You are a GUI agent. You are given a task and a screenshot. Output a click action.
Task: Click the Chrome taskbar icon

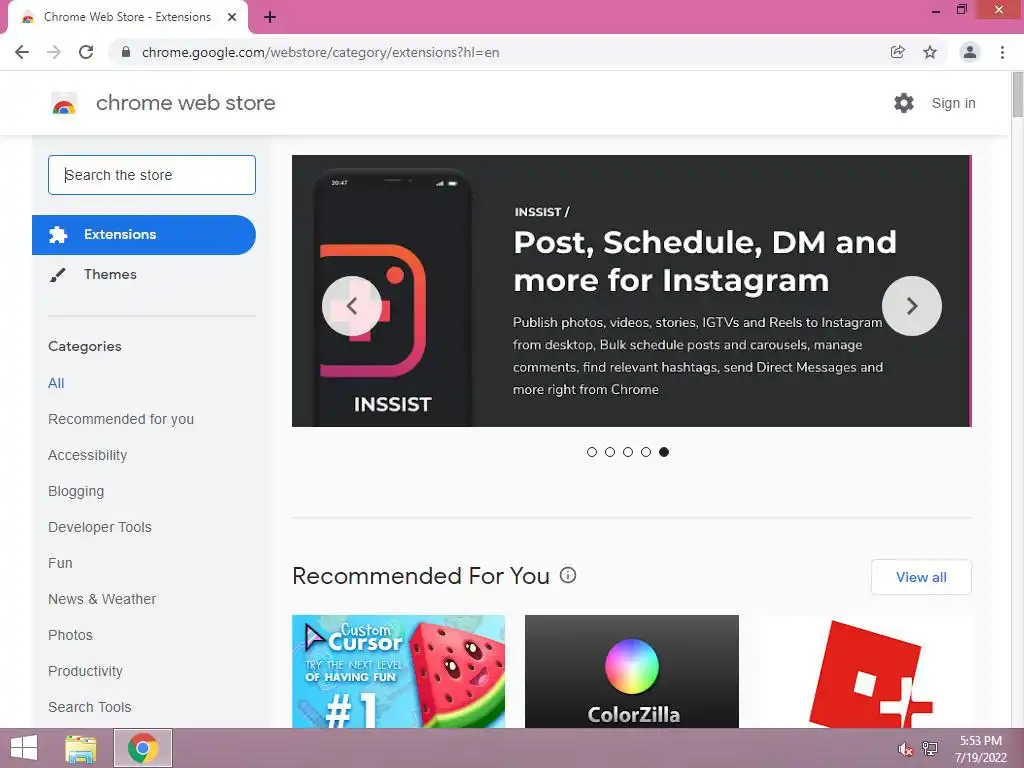(143, 748)
